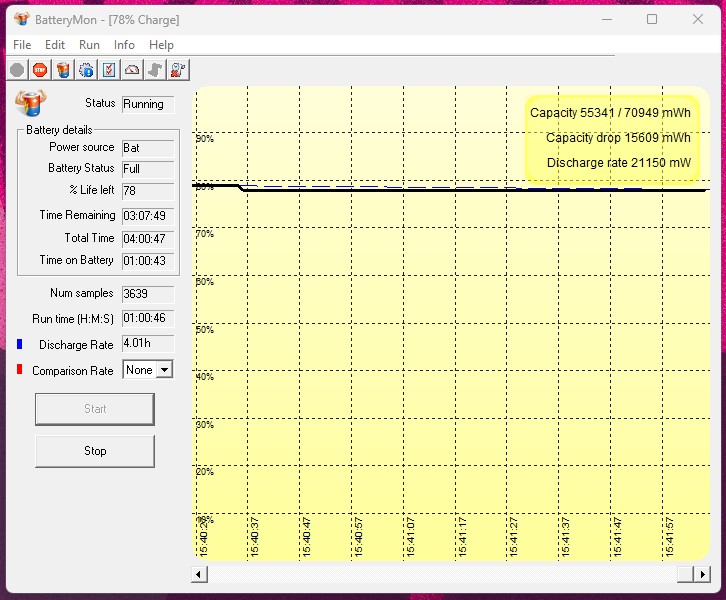Open the File menu
The height and width of the screenshot is (600, 726).
coord(22,45)
